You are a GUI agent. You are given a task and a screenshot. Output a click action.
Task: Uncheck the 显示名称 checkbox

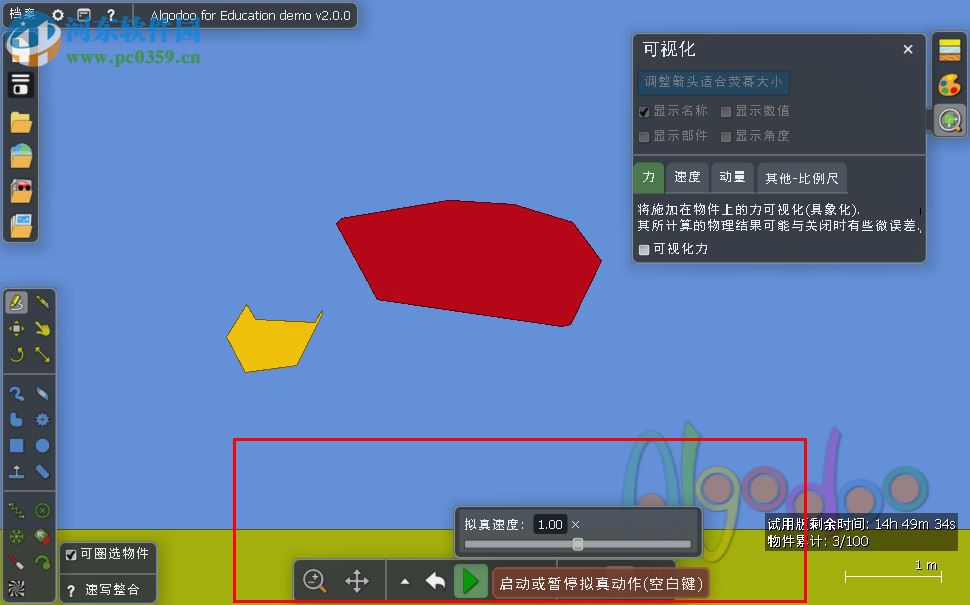(644, 111)
